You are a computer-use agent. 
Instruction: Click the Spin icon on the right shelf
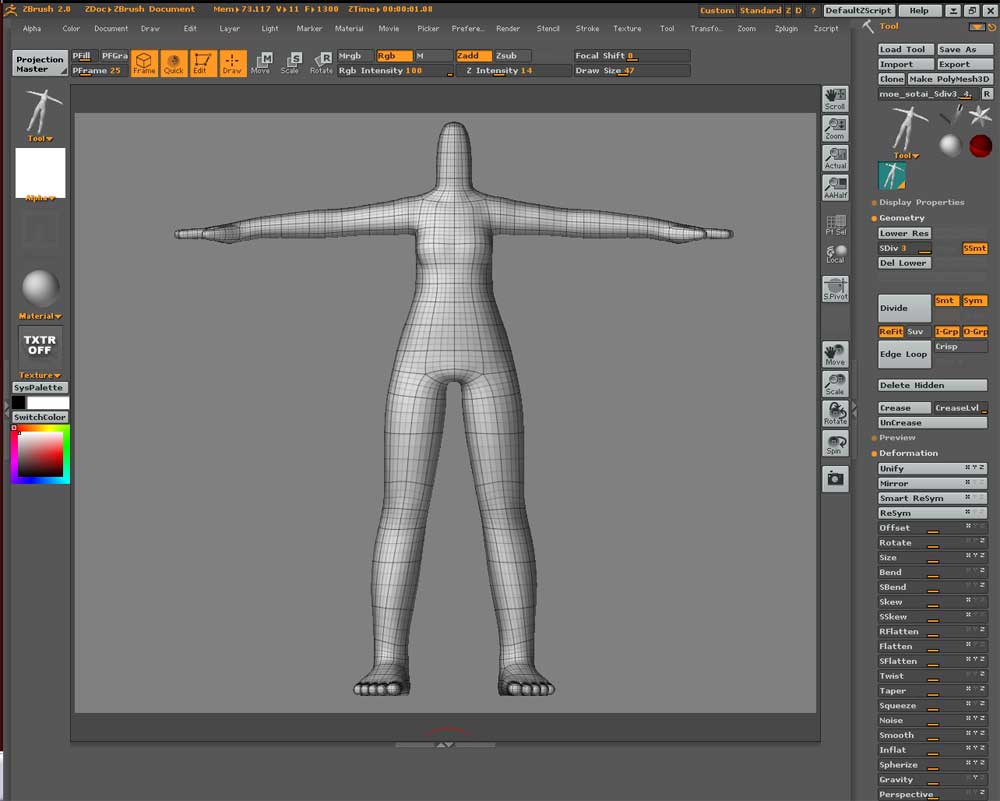(835, 444)
